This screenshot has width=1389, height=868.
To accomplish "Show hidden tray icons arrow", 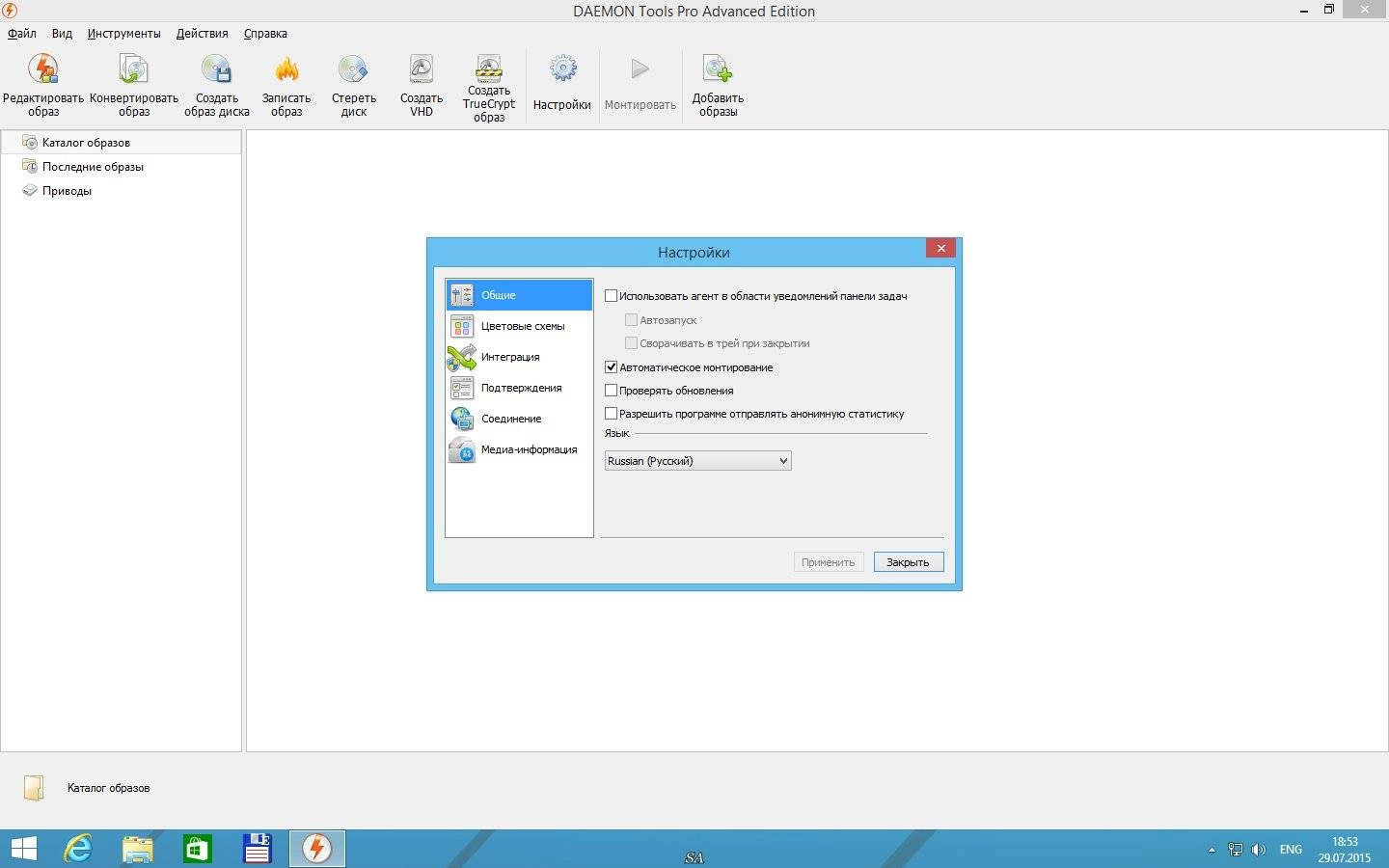I will coord(1212,850).
